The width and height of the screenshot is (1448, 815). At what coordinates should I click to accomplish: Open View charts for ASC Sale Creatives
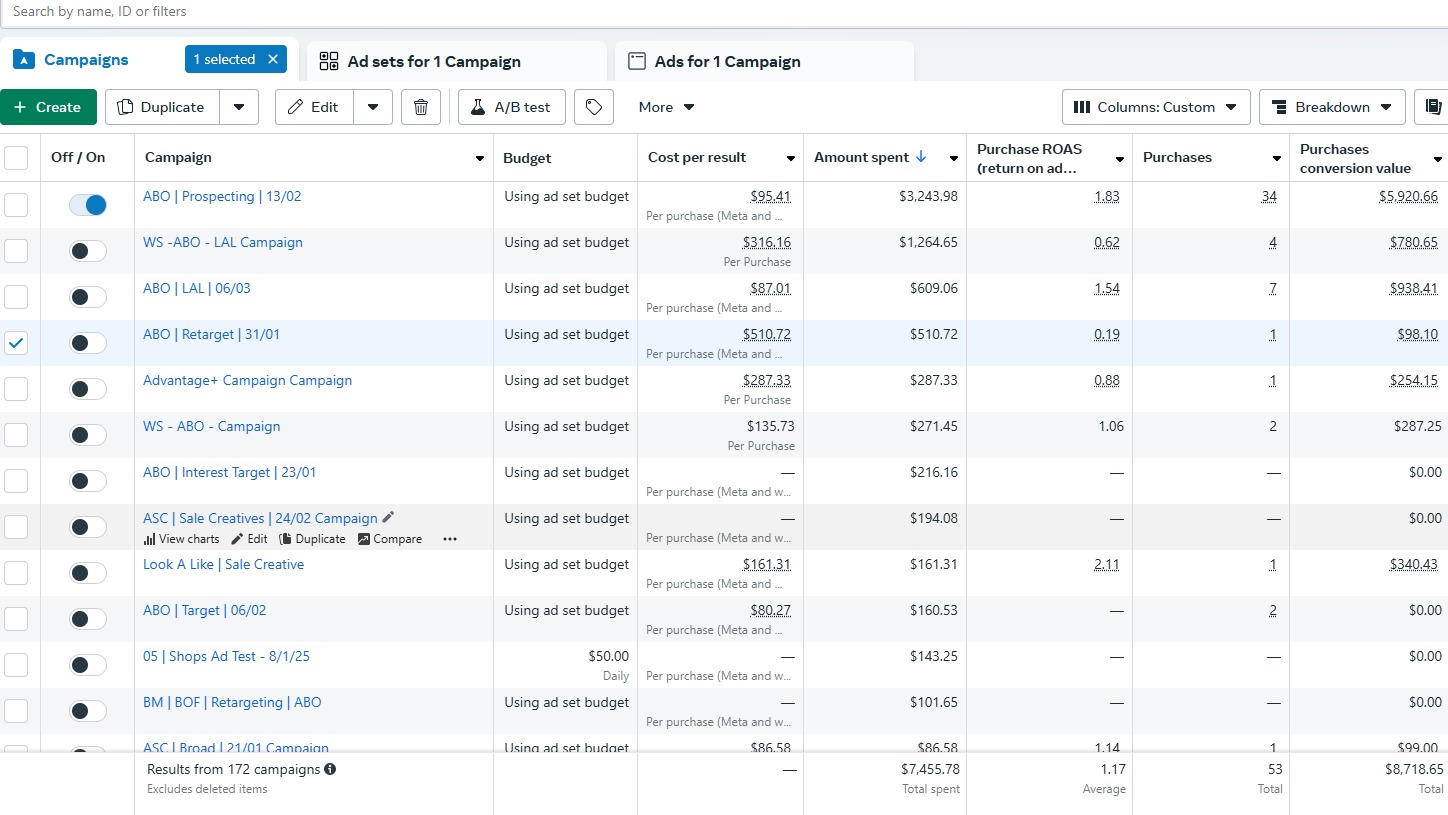[181, 539]
